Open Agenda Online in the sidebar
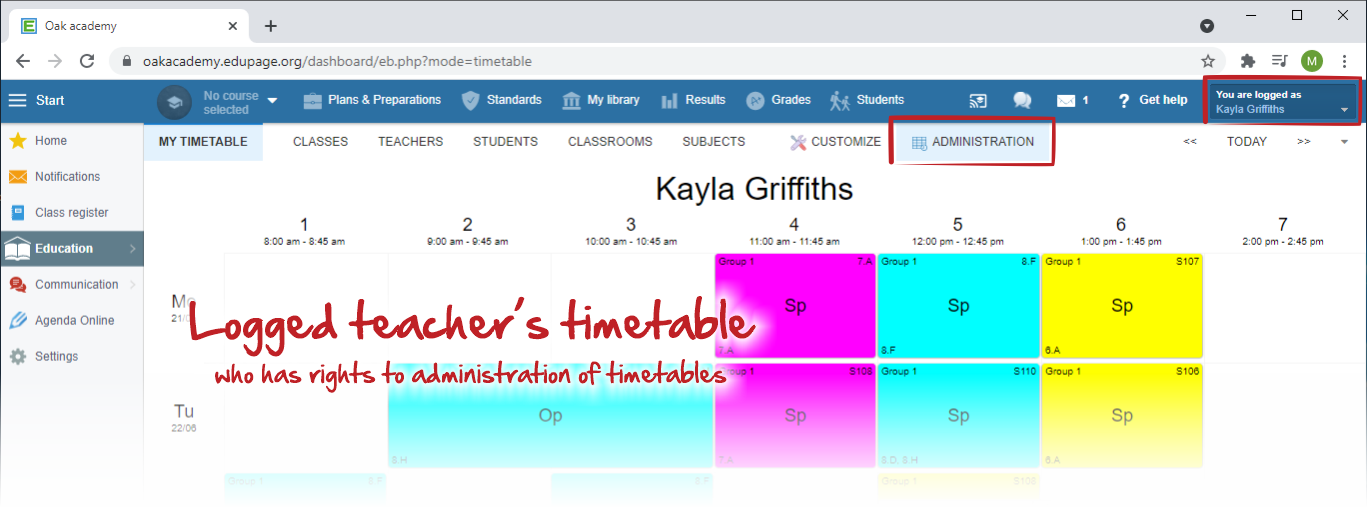Viewport: 1367px width, 509px height. 72,321
